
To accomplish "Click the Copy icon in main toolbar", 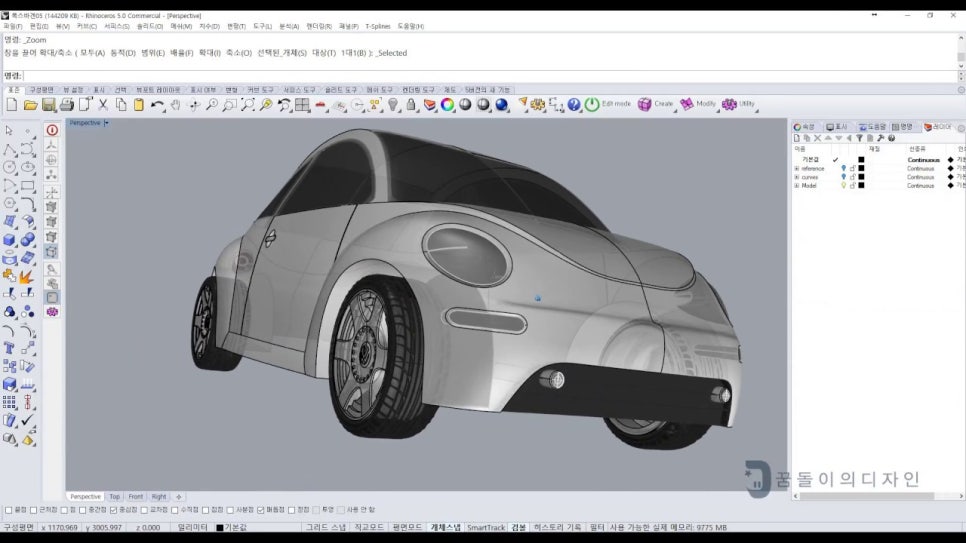I will click(x=121, y=105).
